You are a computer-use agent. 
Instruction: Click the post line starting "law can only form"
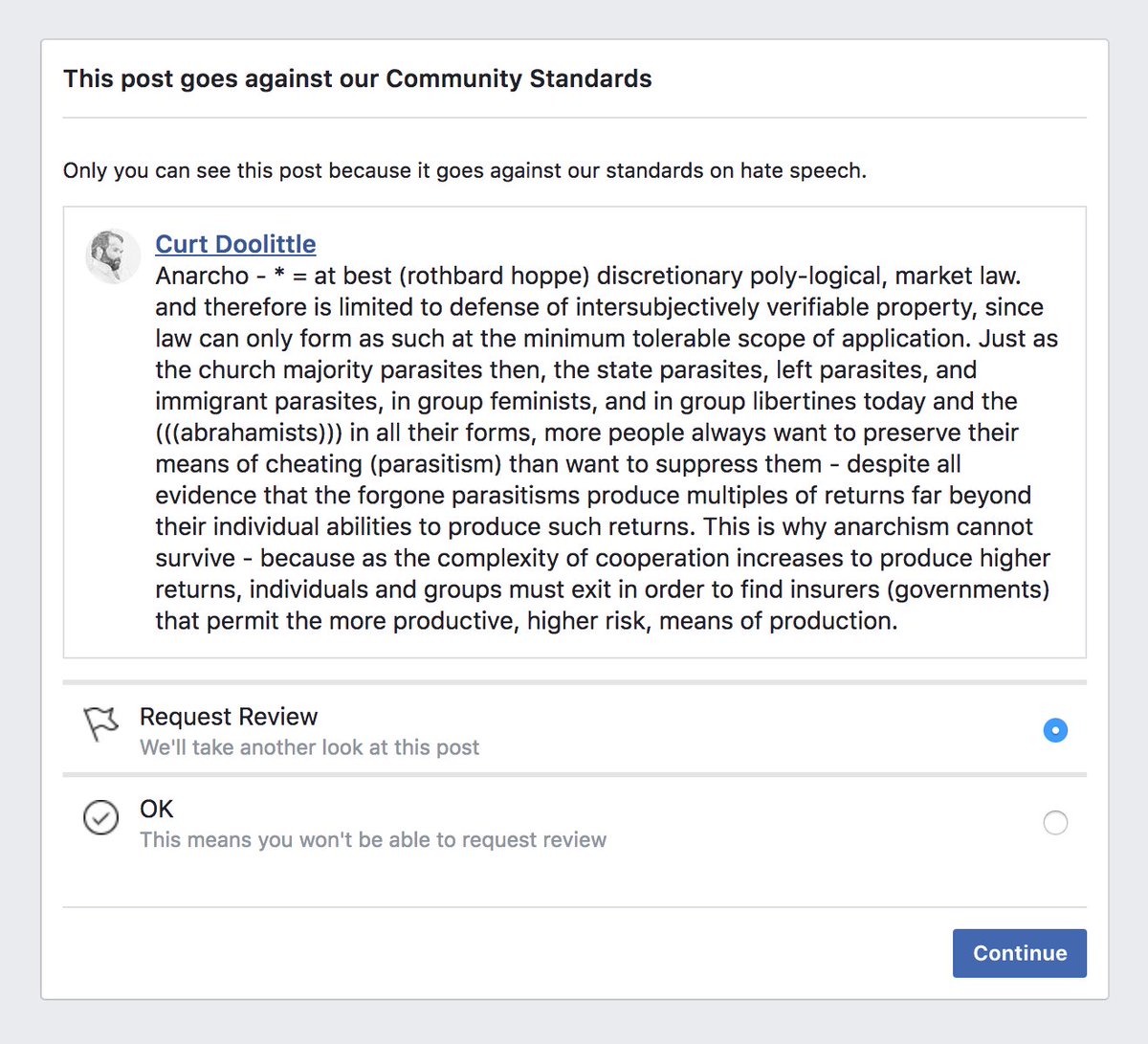pos(607,339)
